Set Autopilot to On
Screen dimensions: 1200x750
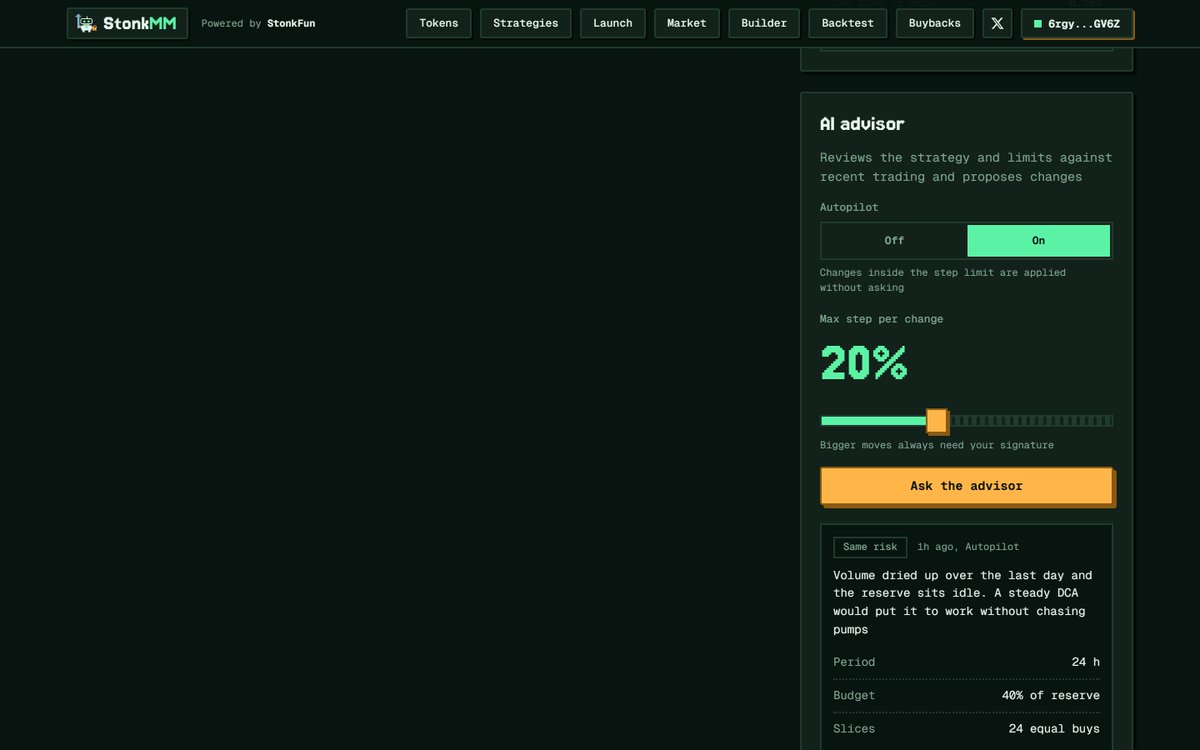pos(1038,241)
